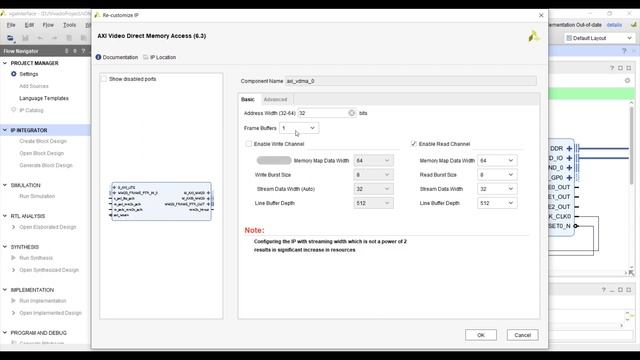Viewport: 640px width, 360px height.
Task: Click the write channel grey toggle slider
Action: pos(274,160)
